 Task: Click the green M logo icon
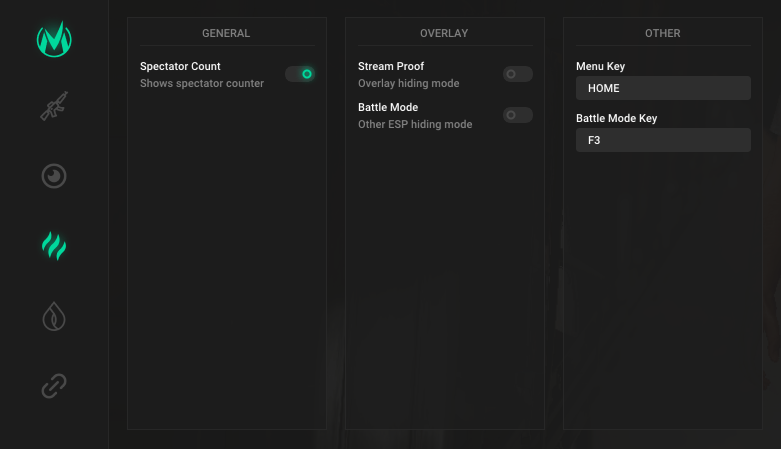point(54,39)
